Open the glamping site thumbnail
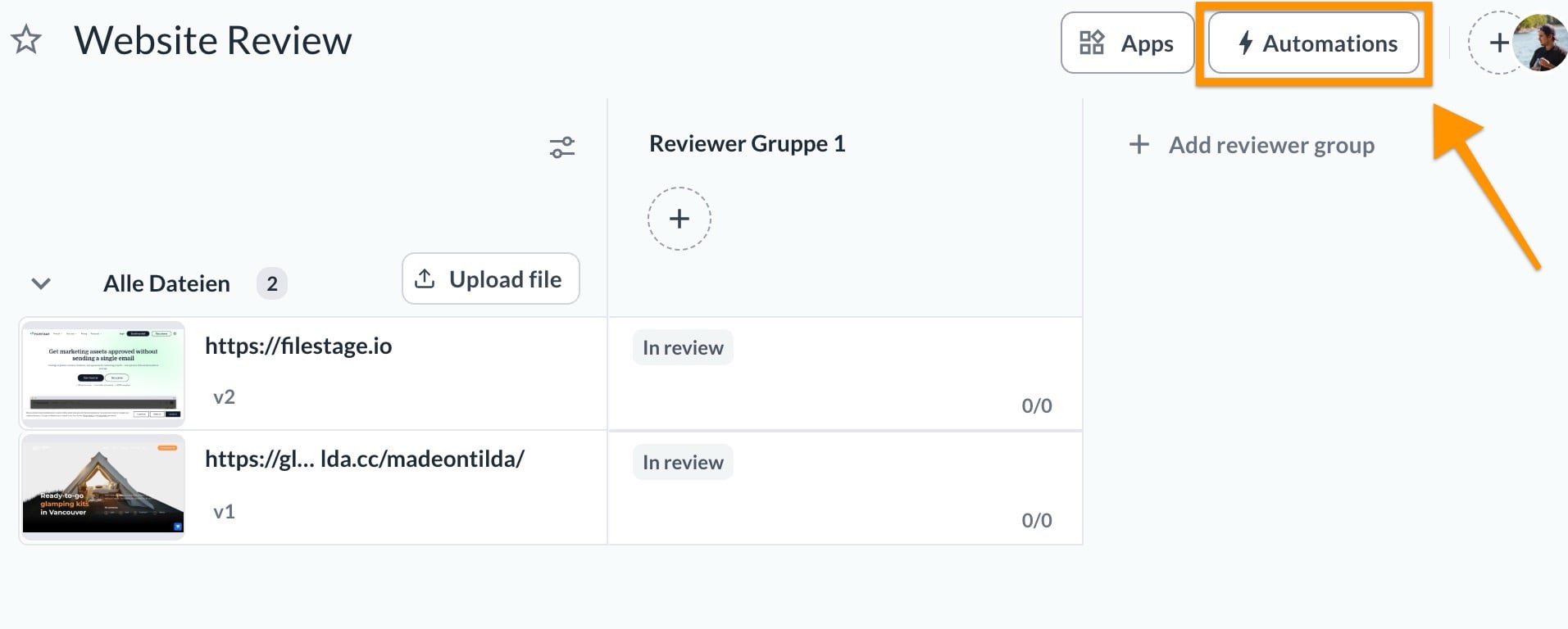The width and height of the screenshot is (1568, 629). point(102,487)
